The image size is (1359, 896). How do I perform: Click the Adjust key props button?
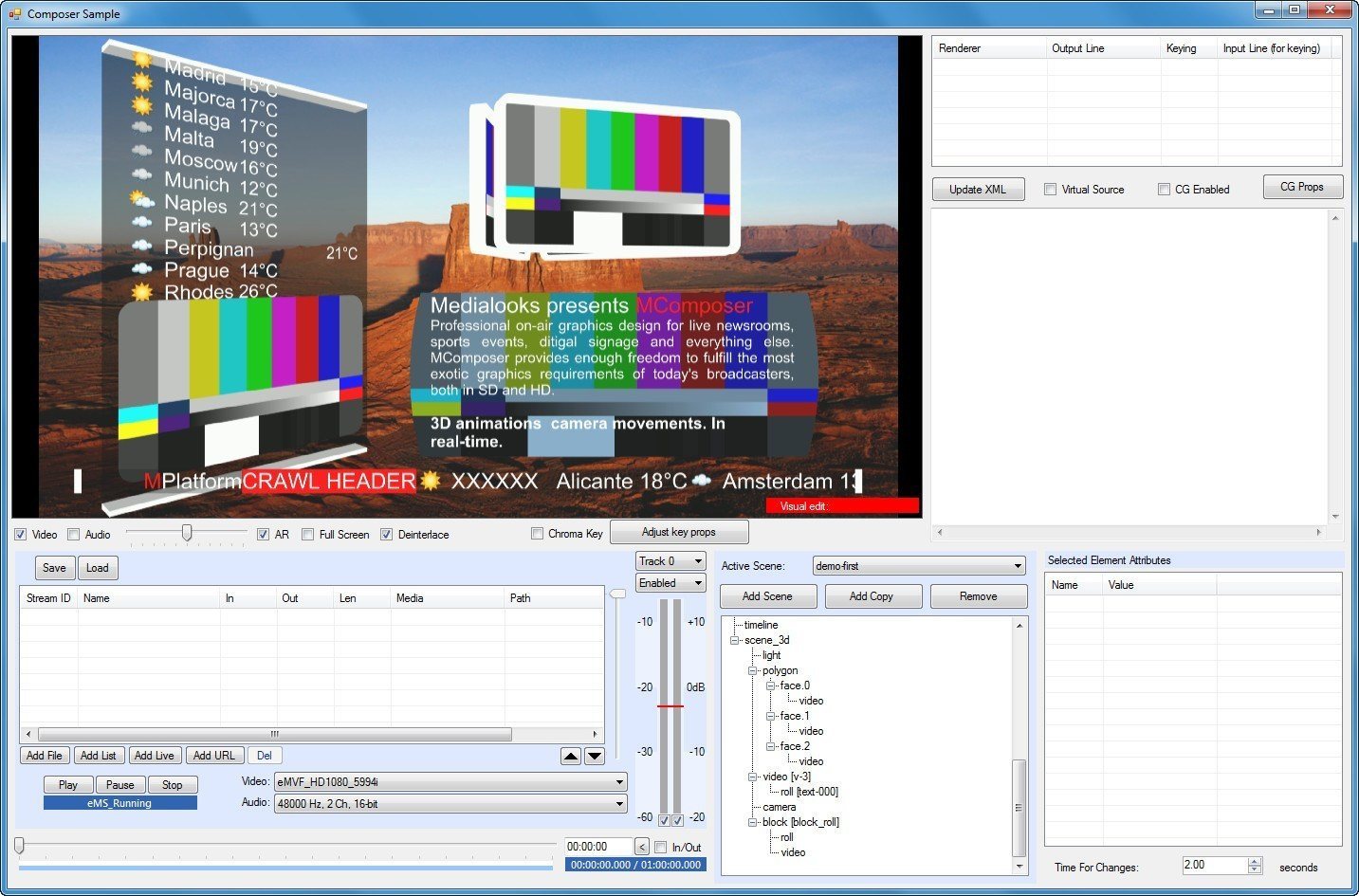pyautogui.click(x=678, y=532)
